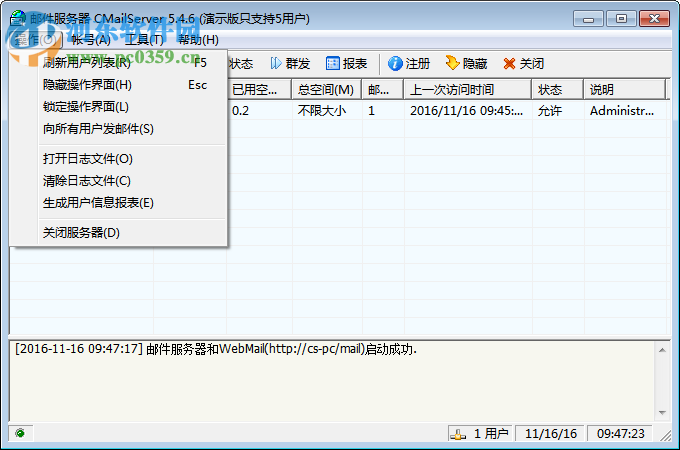680x450 pixels.
Task: Open the 工具(T) menu
Action: coord(144,40)
